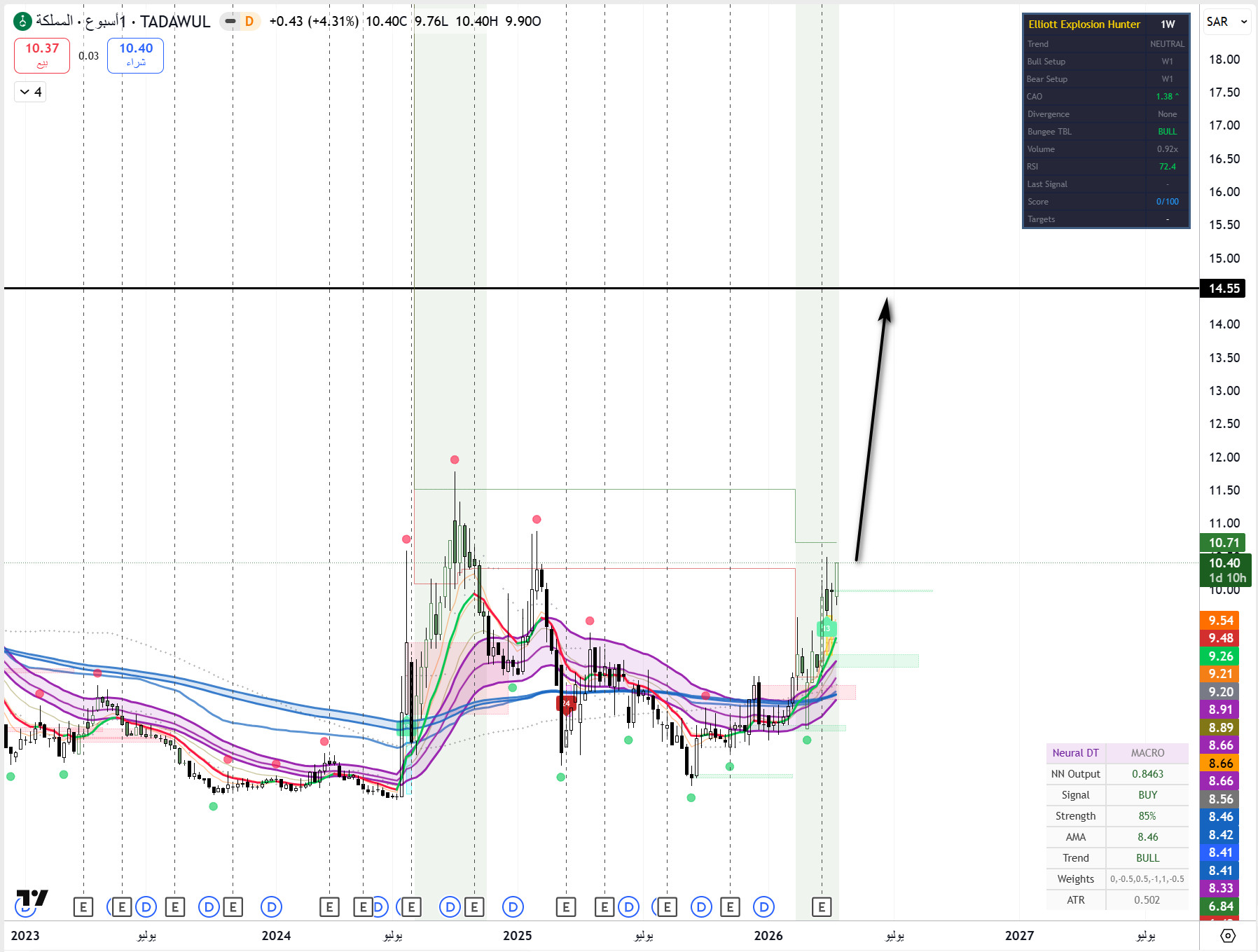This screenshot has width=1258, height=952.
Task: Open TradingView logo at bottom left
Action: point(32,898)
